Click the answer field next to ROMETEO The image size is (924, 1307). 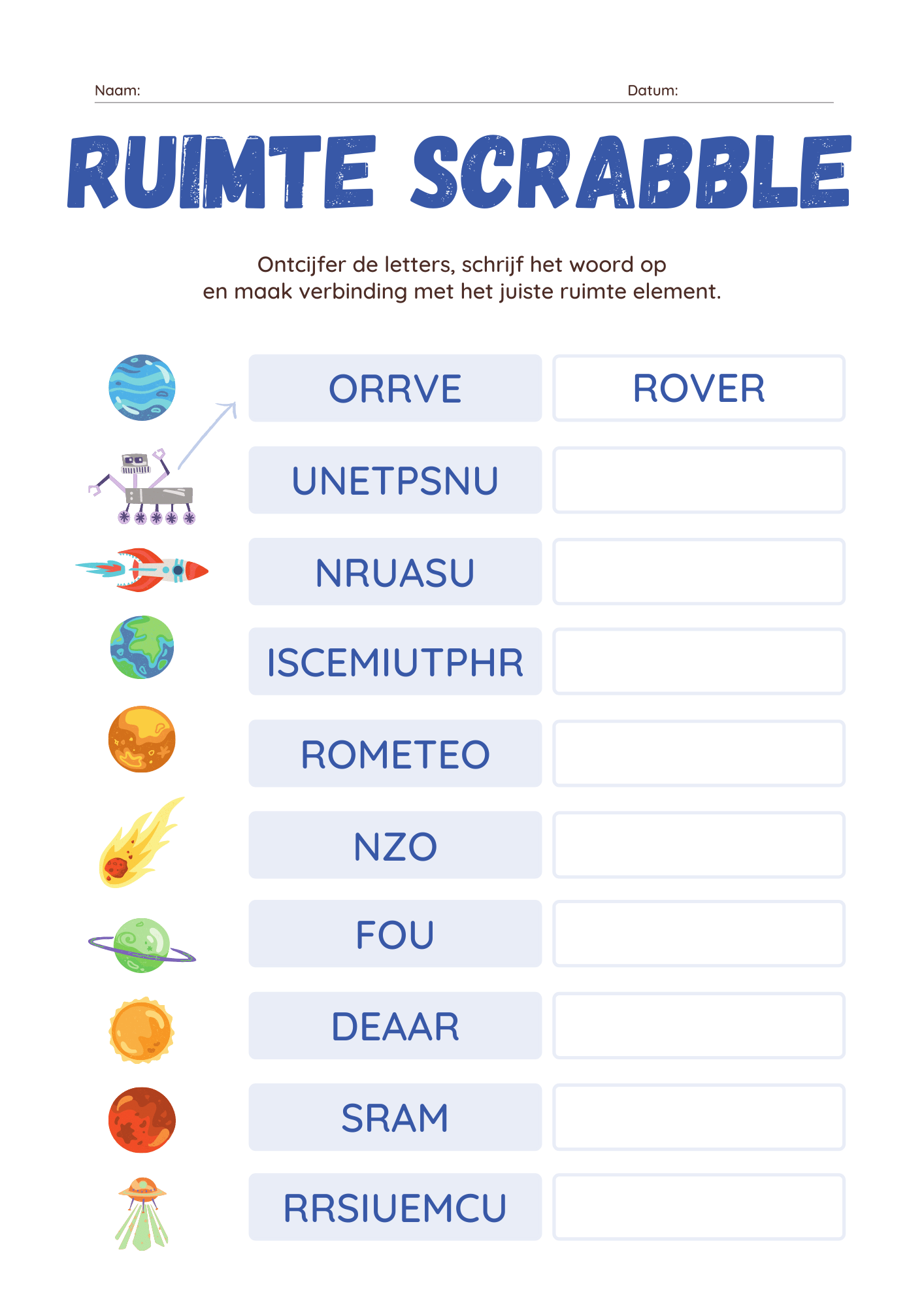coord(699,753)
